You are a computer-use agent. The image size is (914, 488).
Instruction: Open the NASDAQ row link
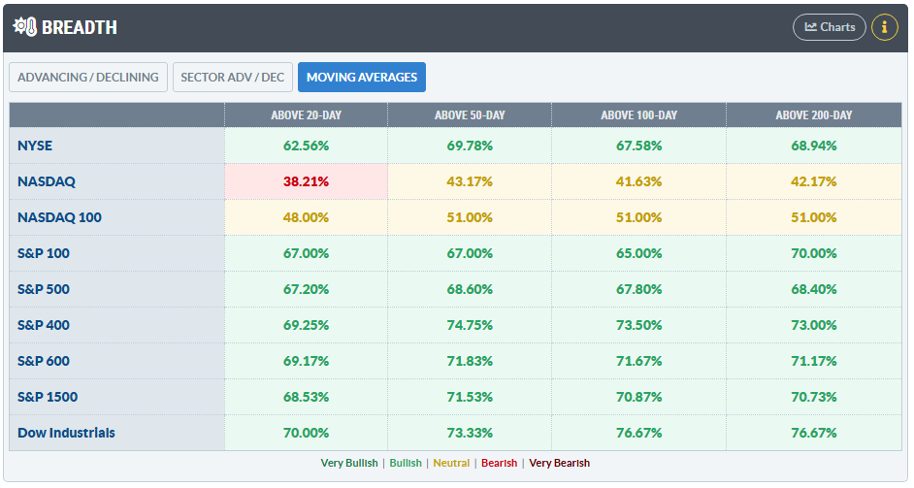tap(47, 182)
